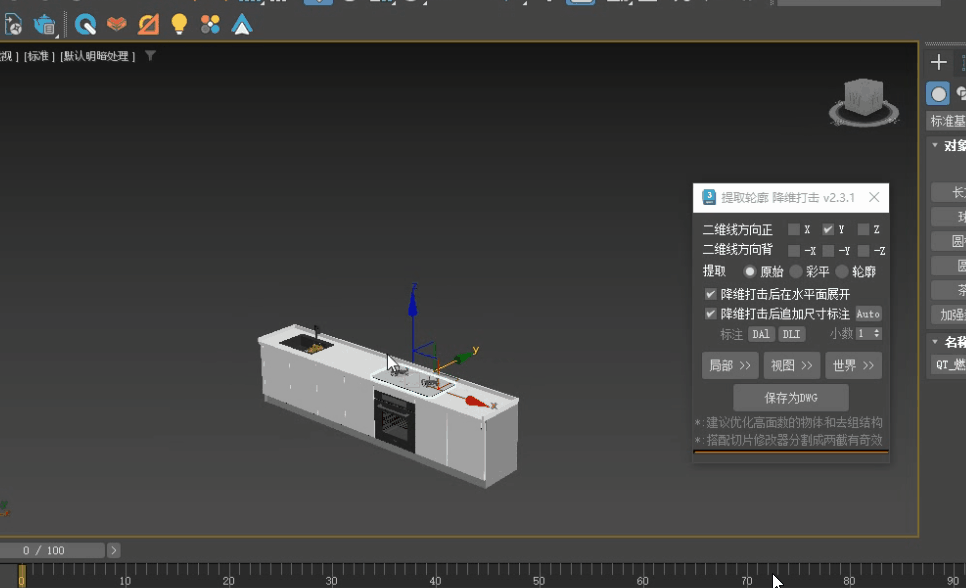Image resolution: width=966 pixels, height=588 pixels.
Task: Open the teapot render setup icon
Action: [45, 25]
